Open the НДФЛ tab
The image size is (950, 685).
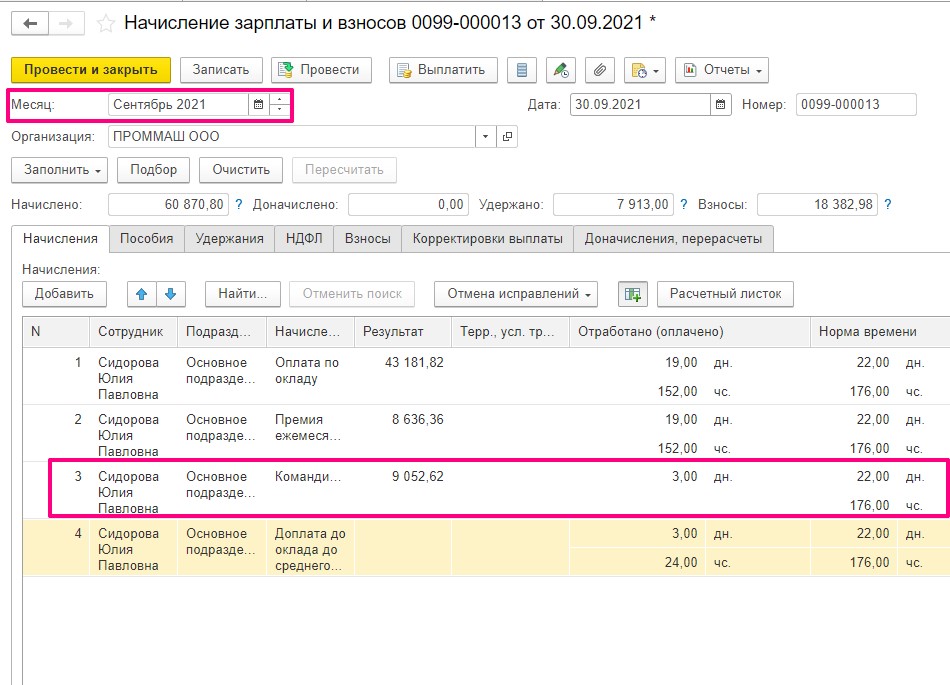coord(304,239)
